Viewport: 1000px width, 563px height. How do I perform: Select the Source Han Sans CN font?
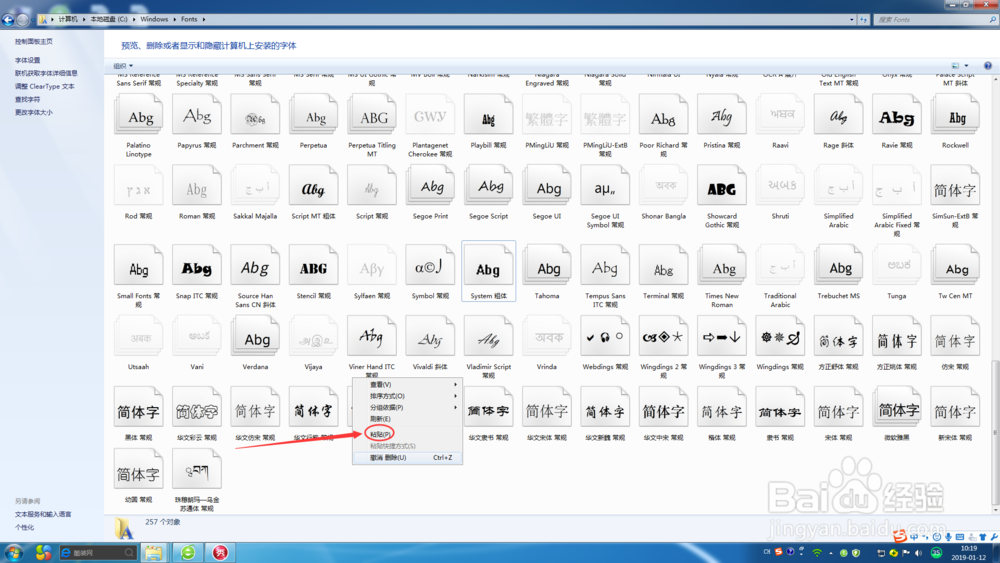(x=255, y=265)
